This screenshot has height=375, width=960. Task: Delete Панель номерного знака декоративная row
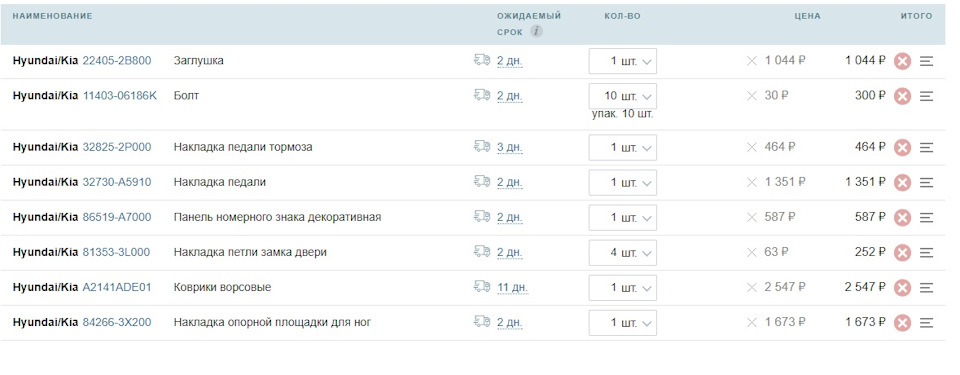click(x=902, y=218)
